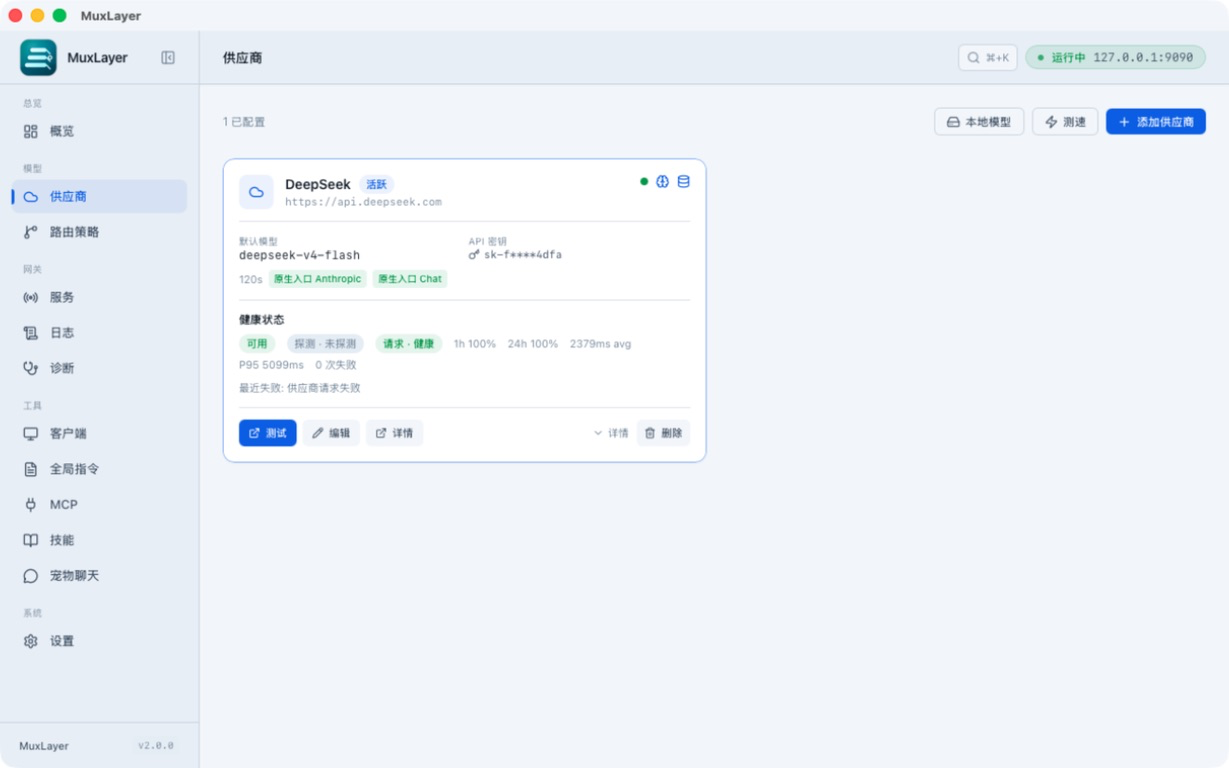Click the 探测 · 未探测 badge
The height and width of the screenshot is (768, 1229).
tap(325, 344)
